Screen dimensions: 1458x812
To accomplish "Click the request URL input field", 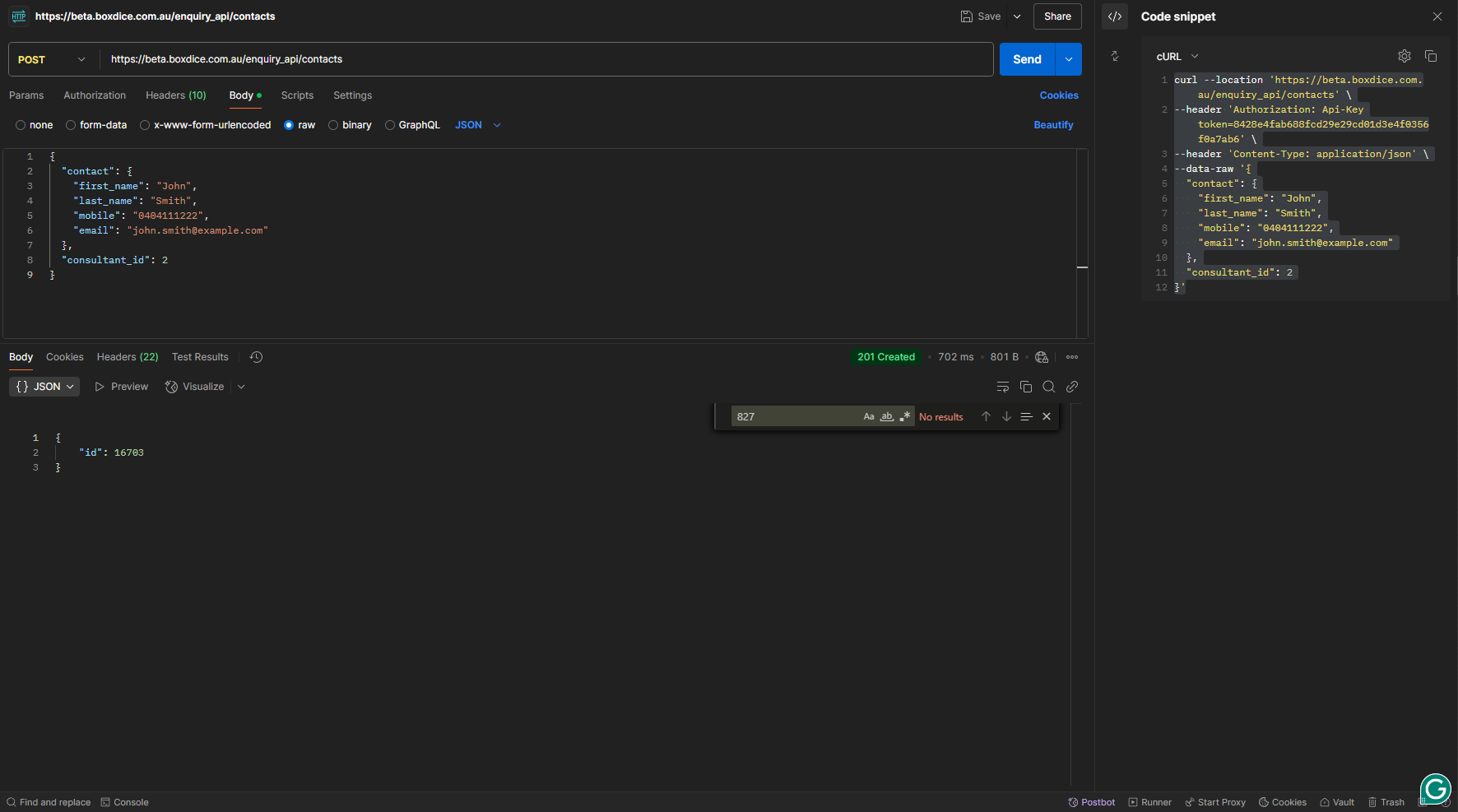I will coord(546,59).
